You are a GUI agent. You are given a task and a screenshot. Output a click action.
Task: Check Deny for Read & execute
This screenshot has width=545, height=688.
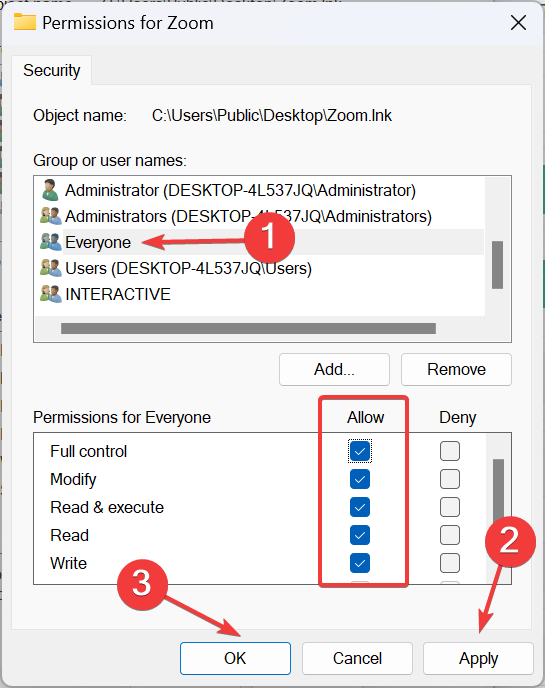tap(450, 507)
